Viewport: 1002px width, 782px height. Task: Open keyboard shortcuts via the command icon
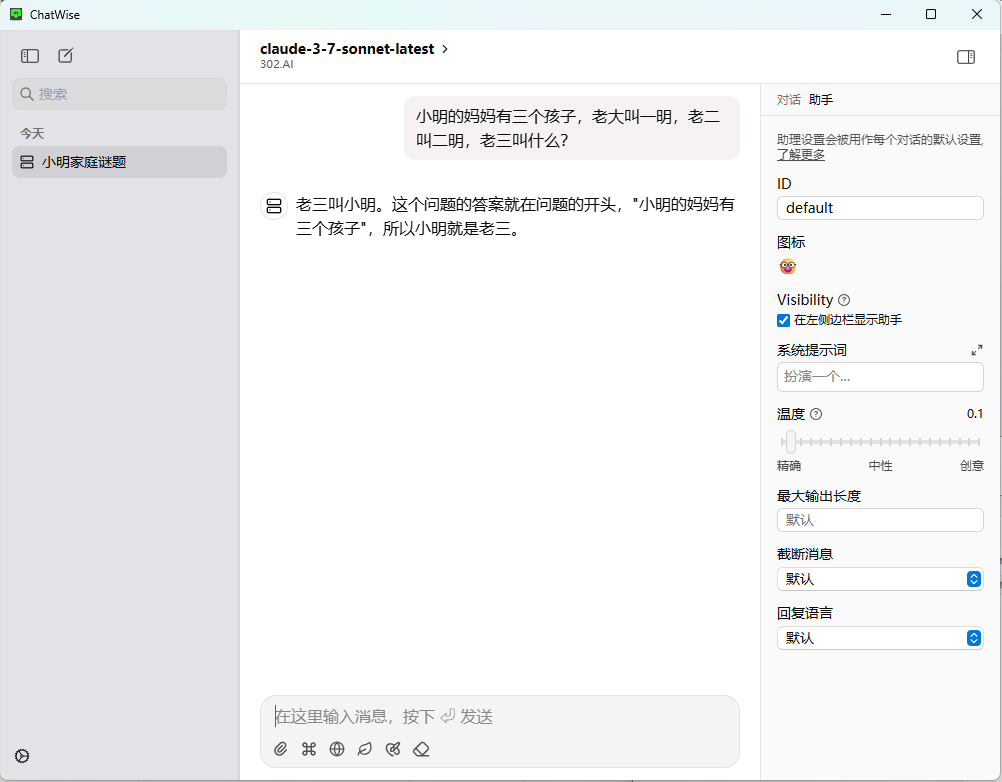click(x=308, y=749)
